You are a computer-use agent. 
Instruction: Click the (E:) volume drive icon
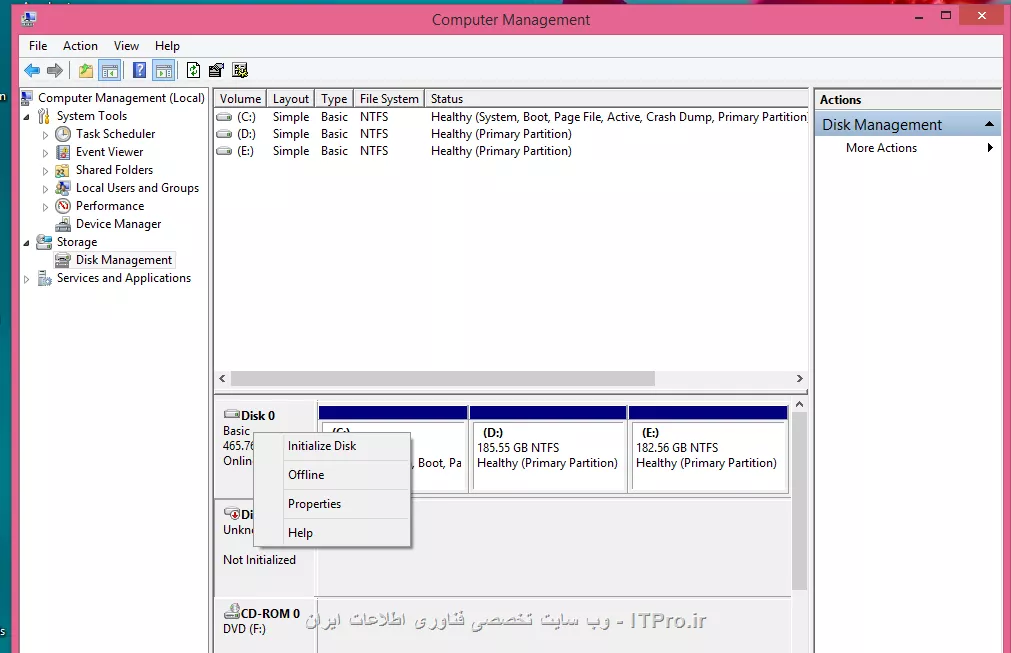[x=224, y=151]
